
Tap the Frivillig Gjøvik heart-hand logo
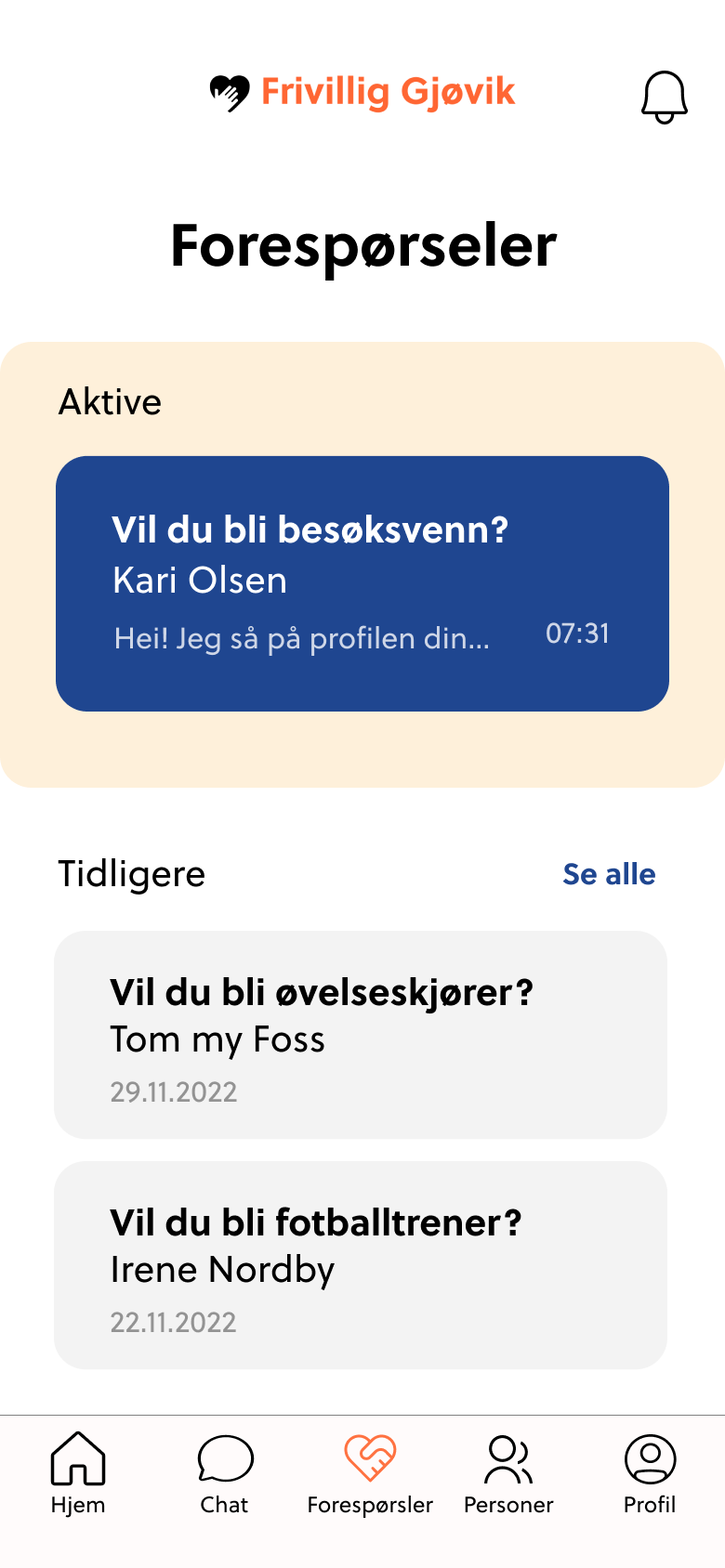coord(230,93)
